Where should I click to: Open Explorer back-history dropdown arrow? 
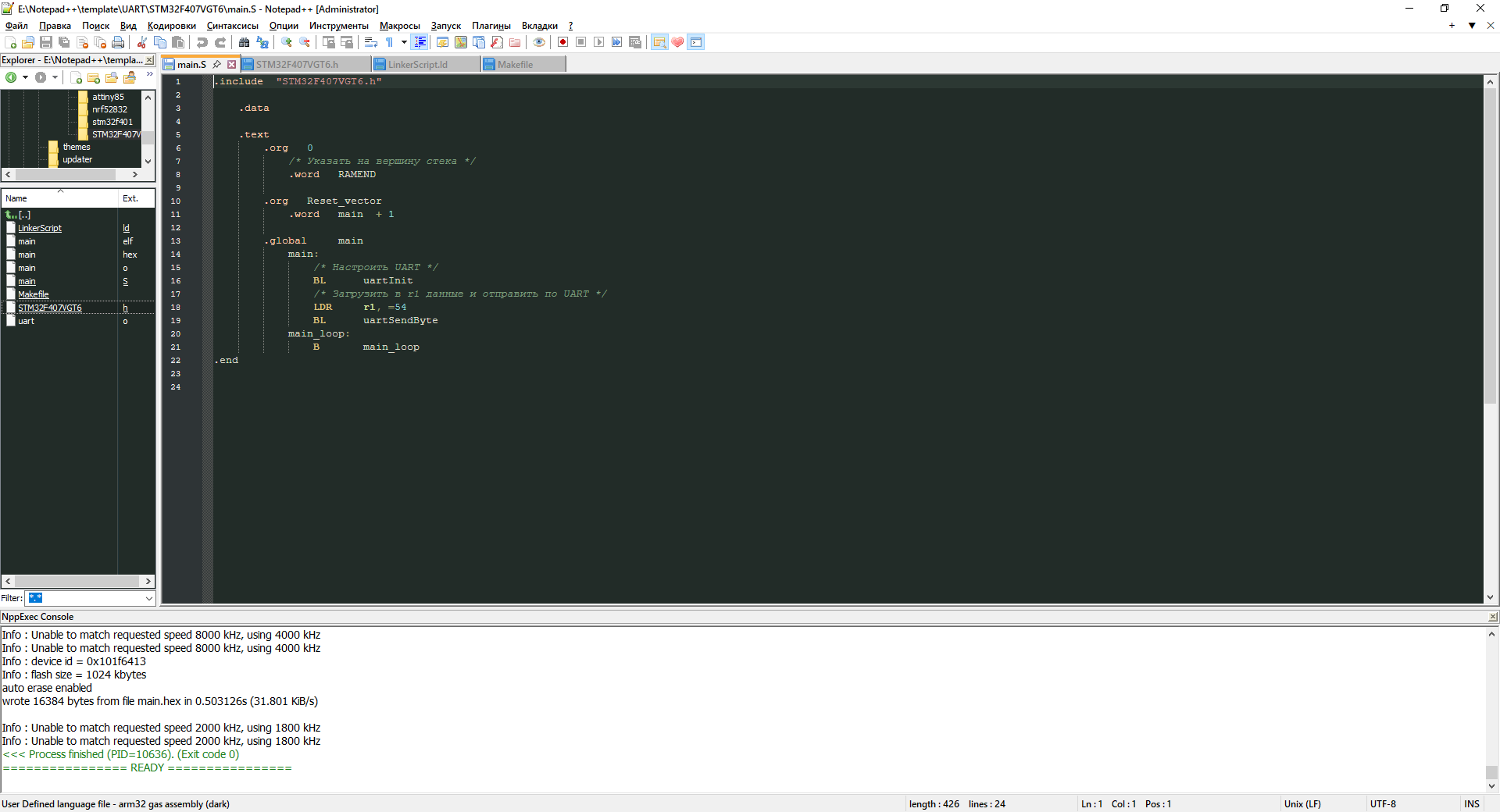coord(25,77)
